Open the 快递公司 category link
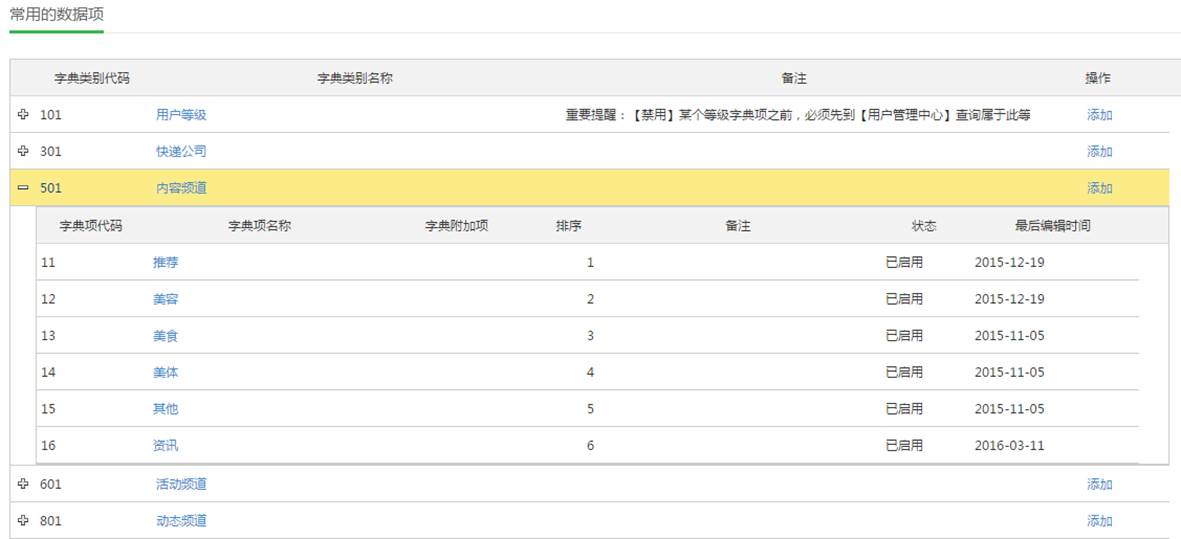The width and height of the screenshot is (1181, 539). 181,152
